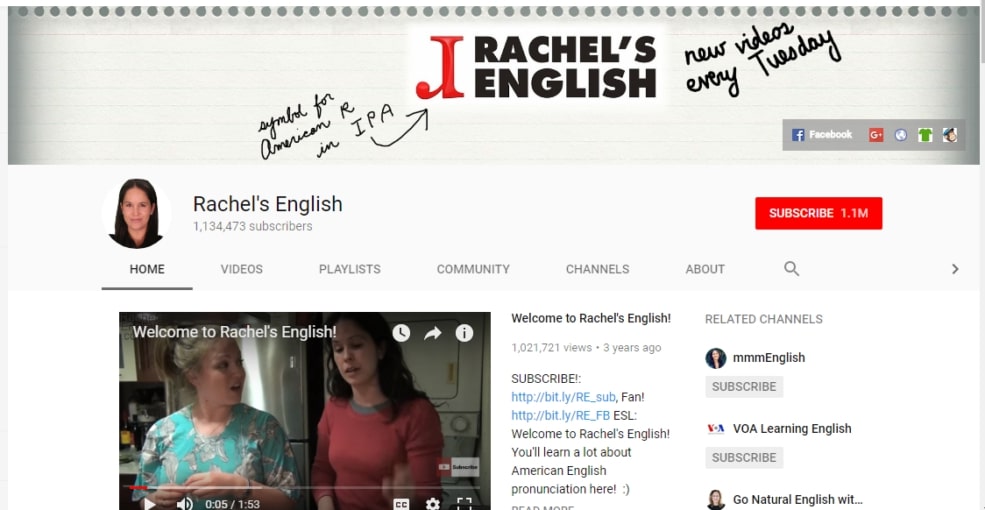Open the Go Natural English channel
The image size is (985, 510).
(x=797, y=500)
